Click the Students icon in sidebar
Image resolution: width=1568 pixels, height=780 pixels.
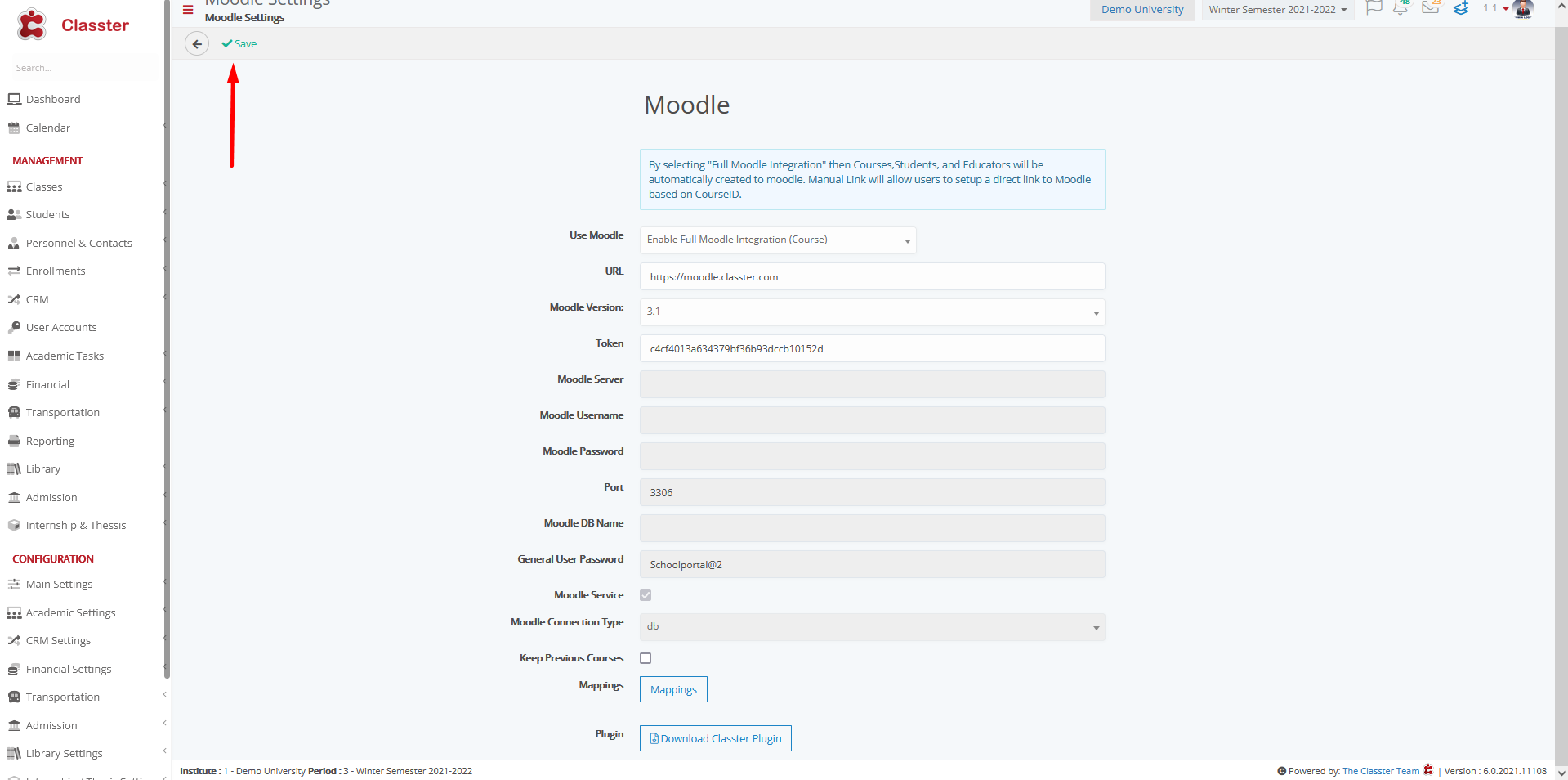14,214
